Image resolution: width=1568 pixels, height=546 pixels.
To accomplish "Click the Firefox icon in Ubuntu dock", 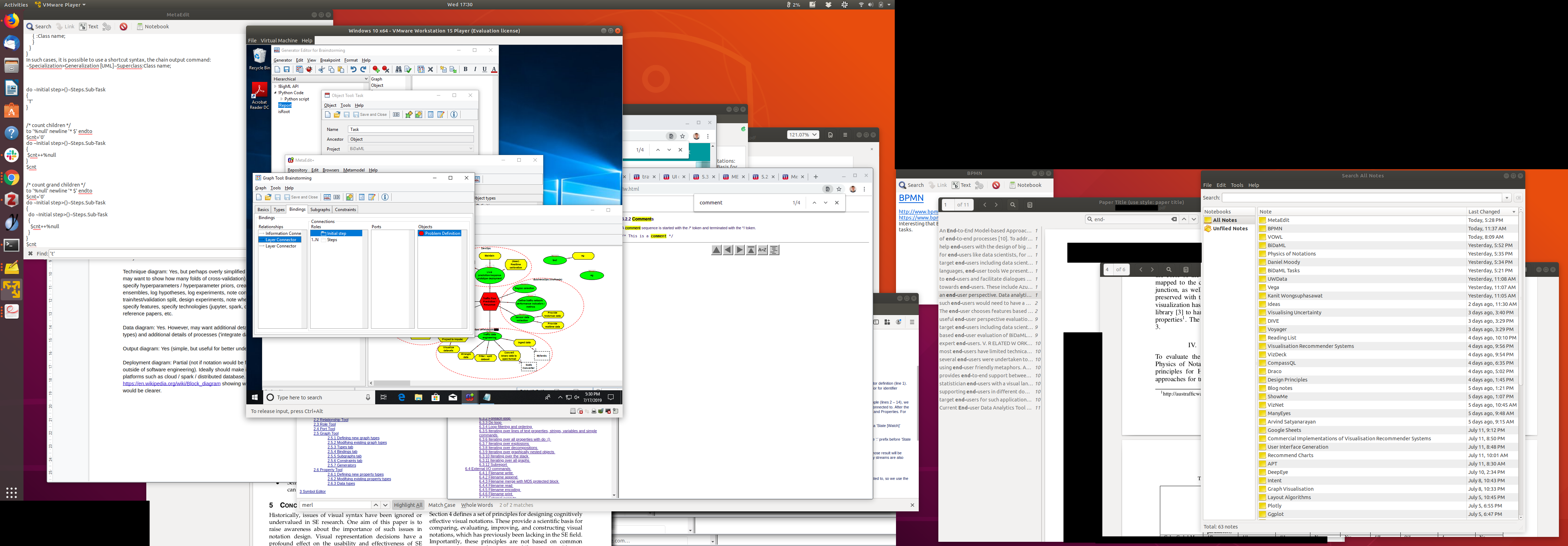I will tap(12, 21).
